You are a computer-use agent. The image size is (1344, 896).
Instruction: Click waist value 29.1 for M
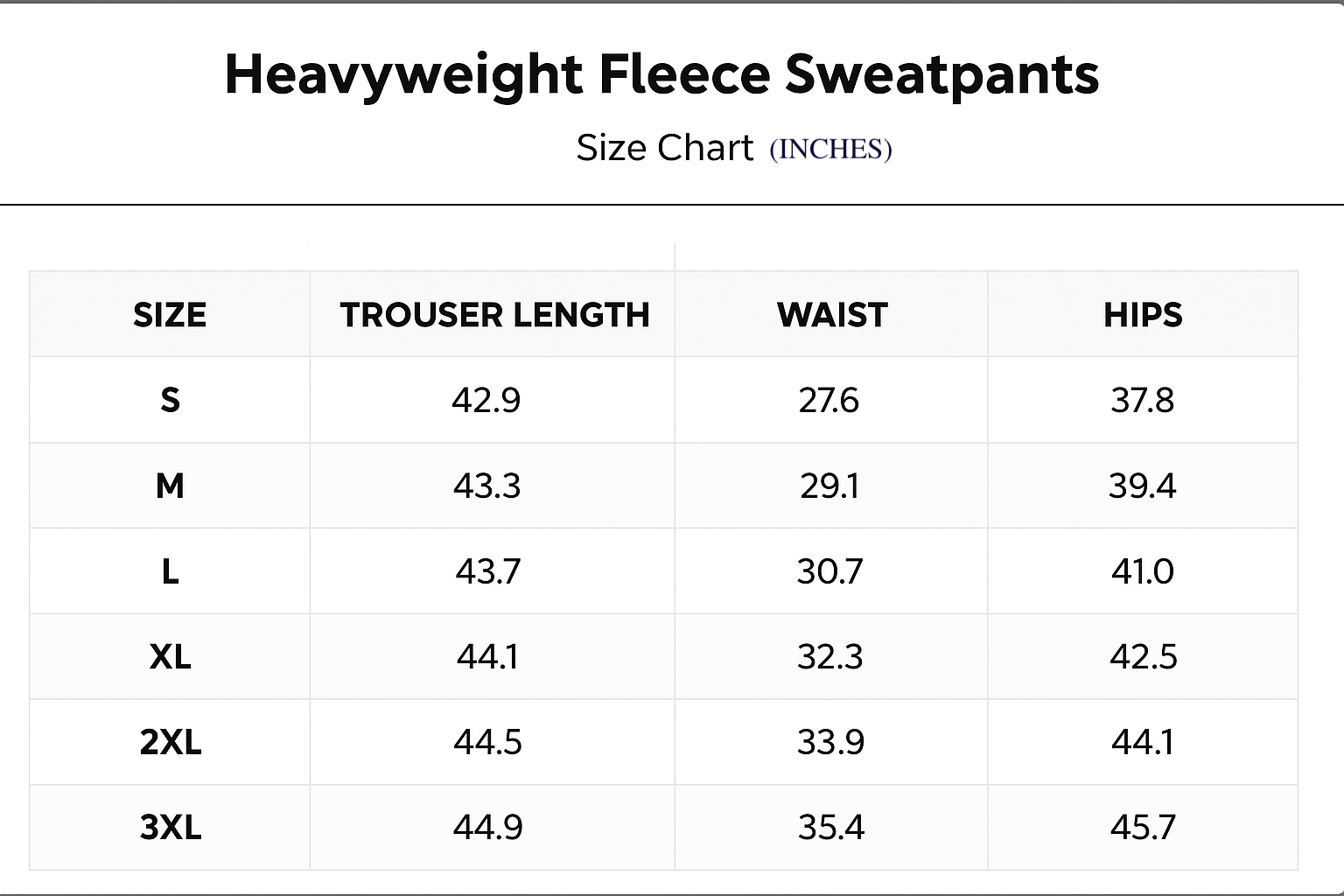pyautogui.click(x=829, y=486)
